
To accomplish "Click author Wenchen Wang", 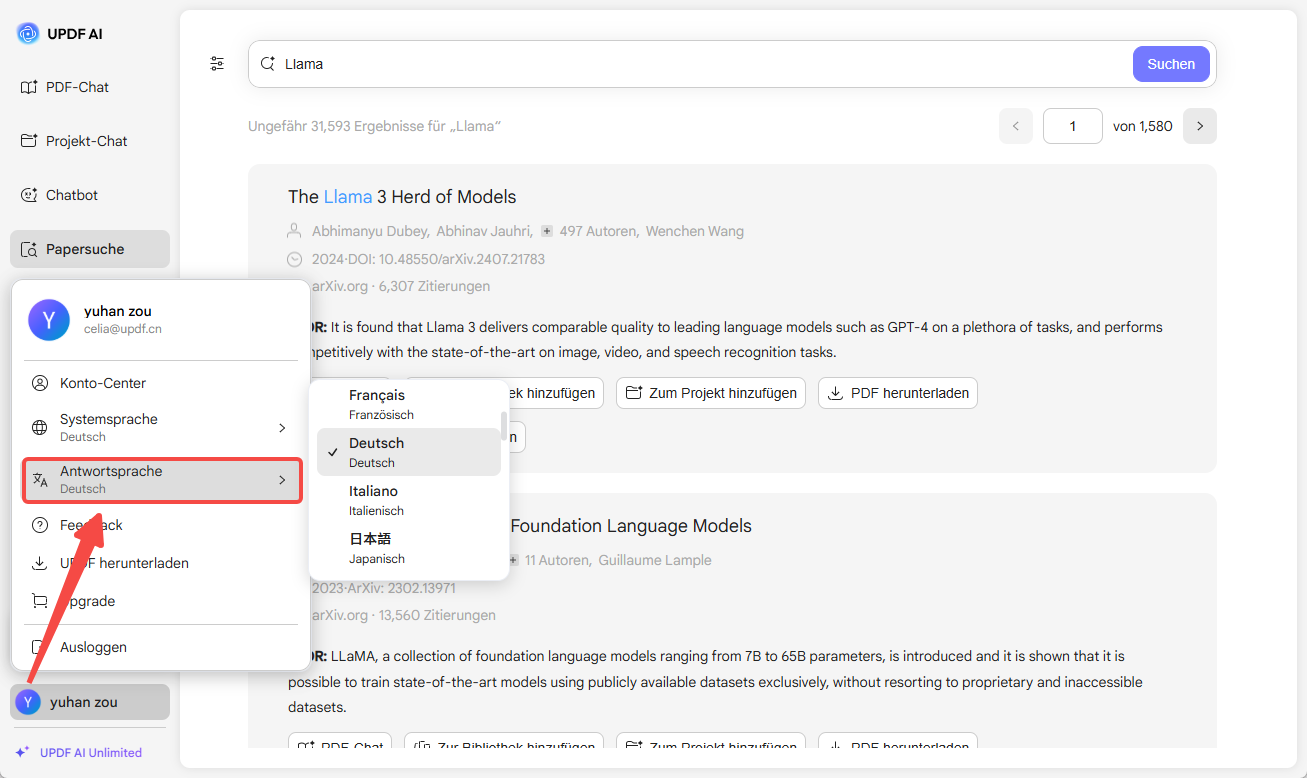I will pyautogui.click(x=694, y=231).
